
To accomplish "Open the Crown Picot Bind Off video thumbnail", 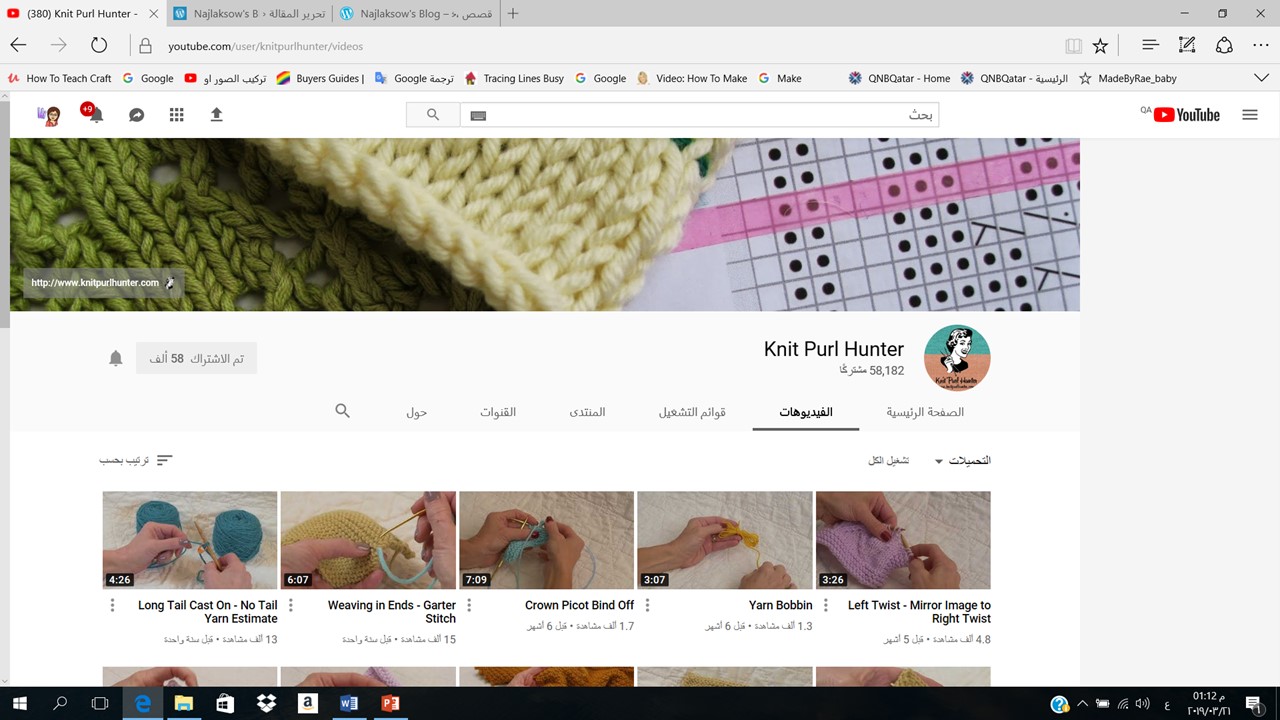I will coord(546,540).
